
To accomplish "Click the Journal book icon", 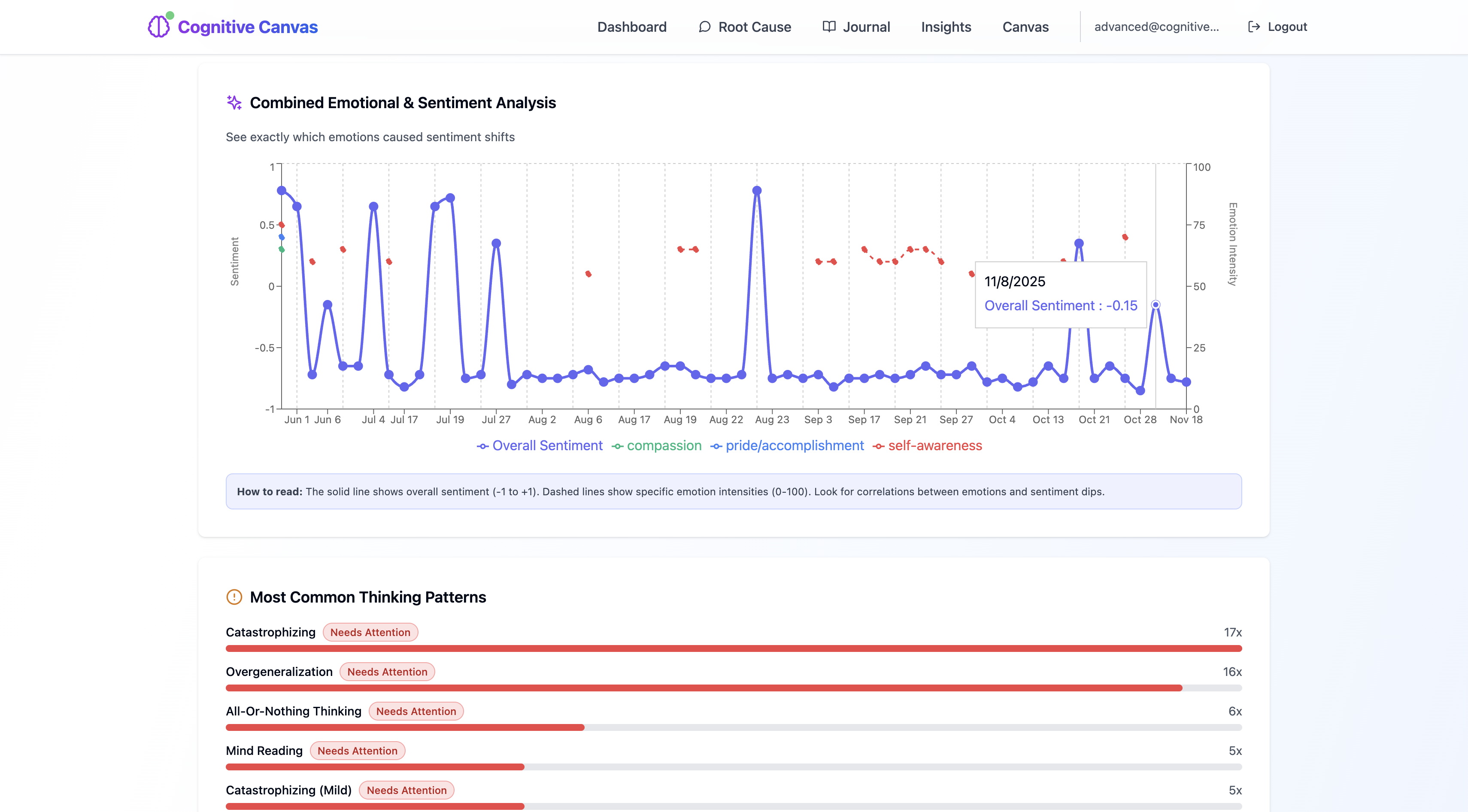I will coord(829,27).
